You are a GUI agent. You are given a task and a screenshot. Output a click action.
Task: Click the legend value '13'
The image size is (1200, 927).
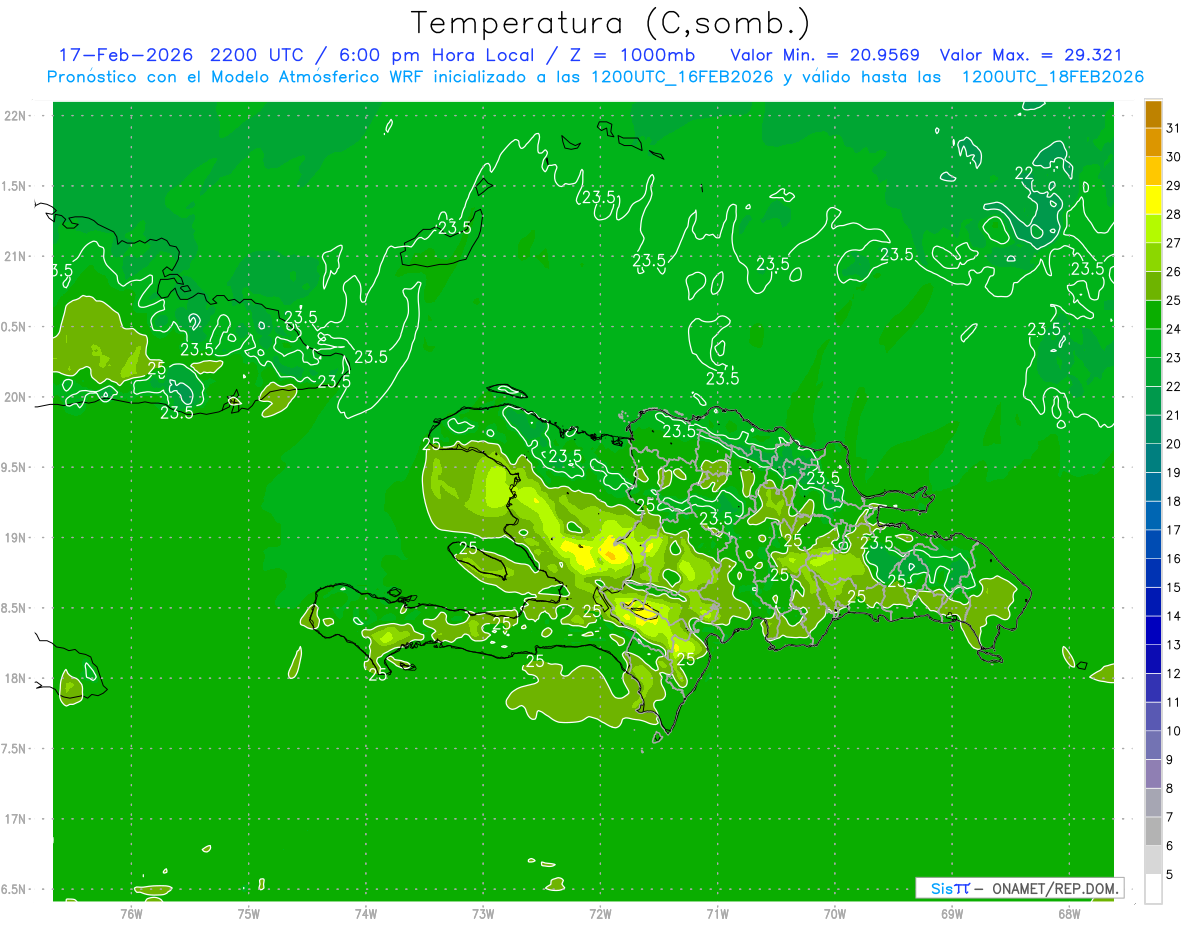(x=1173, y=645)
